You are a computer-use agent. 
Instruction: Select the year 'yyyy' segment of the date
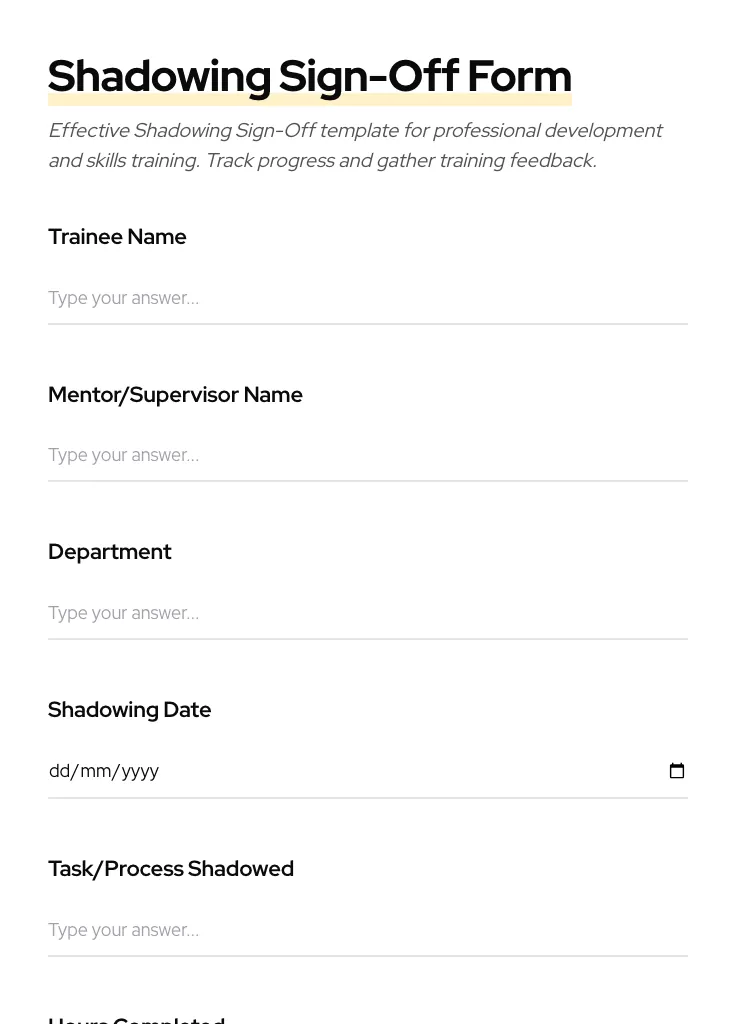pos(140,771)
